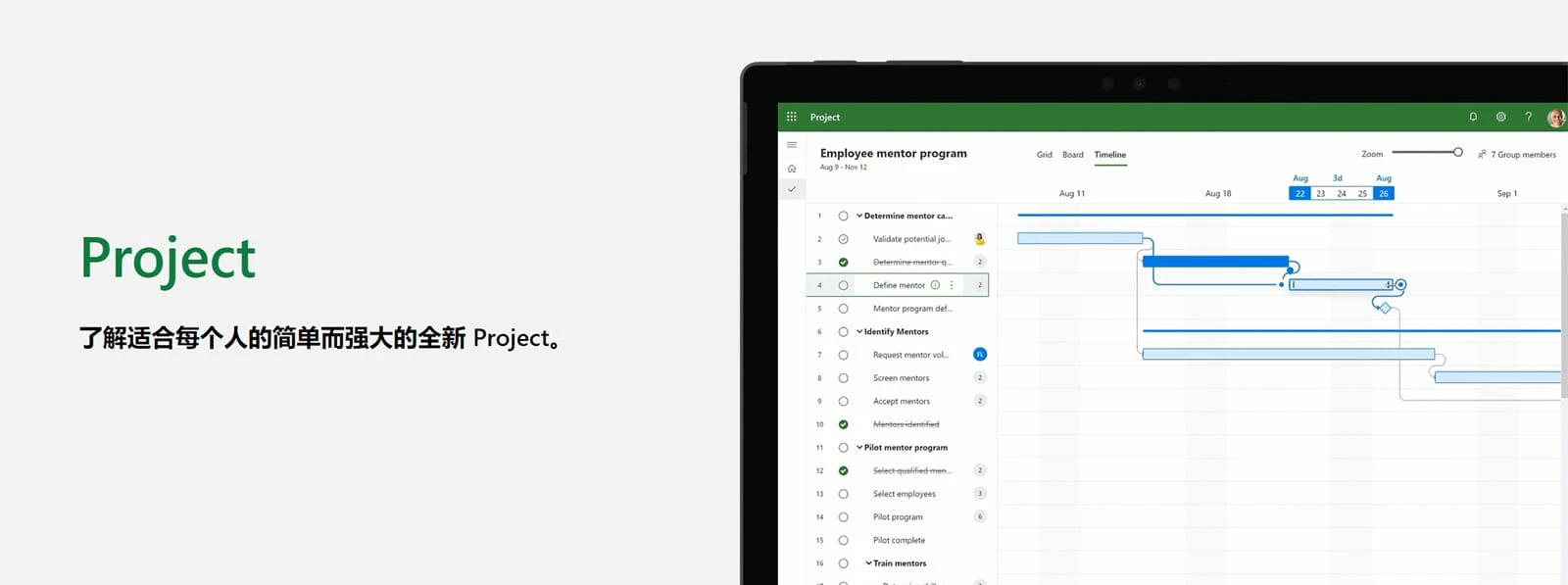Viewport: 1568px width, 585px height.
Task: Open the info icon on Define mentor row
Action: (935, 285)
